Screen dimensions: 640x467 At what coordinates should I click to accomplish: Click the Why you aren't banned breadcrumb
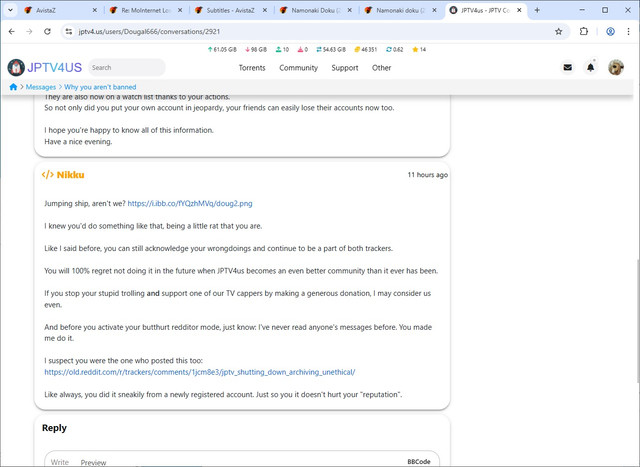[x=100, y=87]
